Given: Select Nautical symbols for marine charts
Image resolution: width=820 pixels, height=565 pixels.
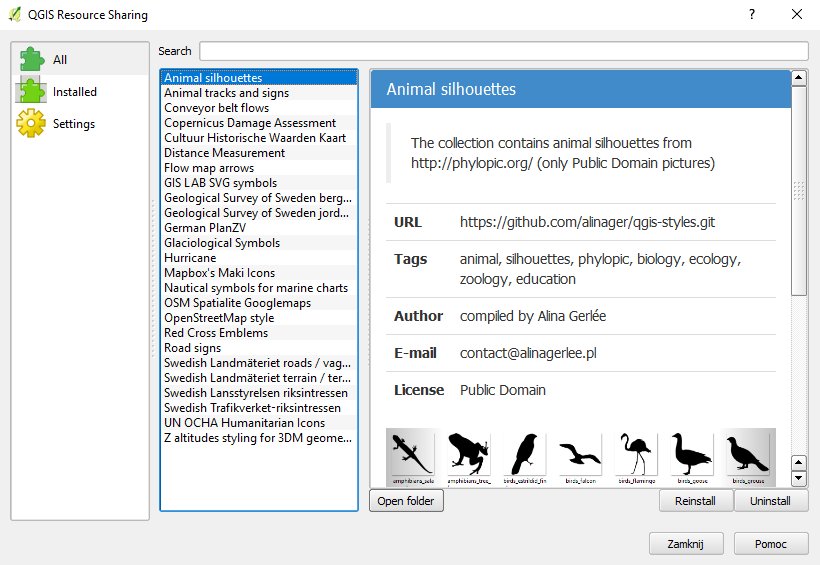Looking at the screenshot, I should 259,288.
